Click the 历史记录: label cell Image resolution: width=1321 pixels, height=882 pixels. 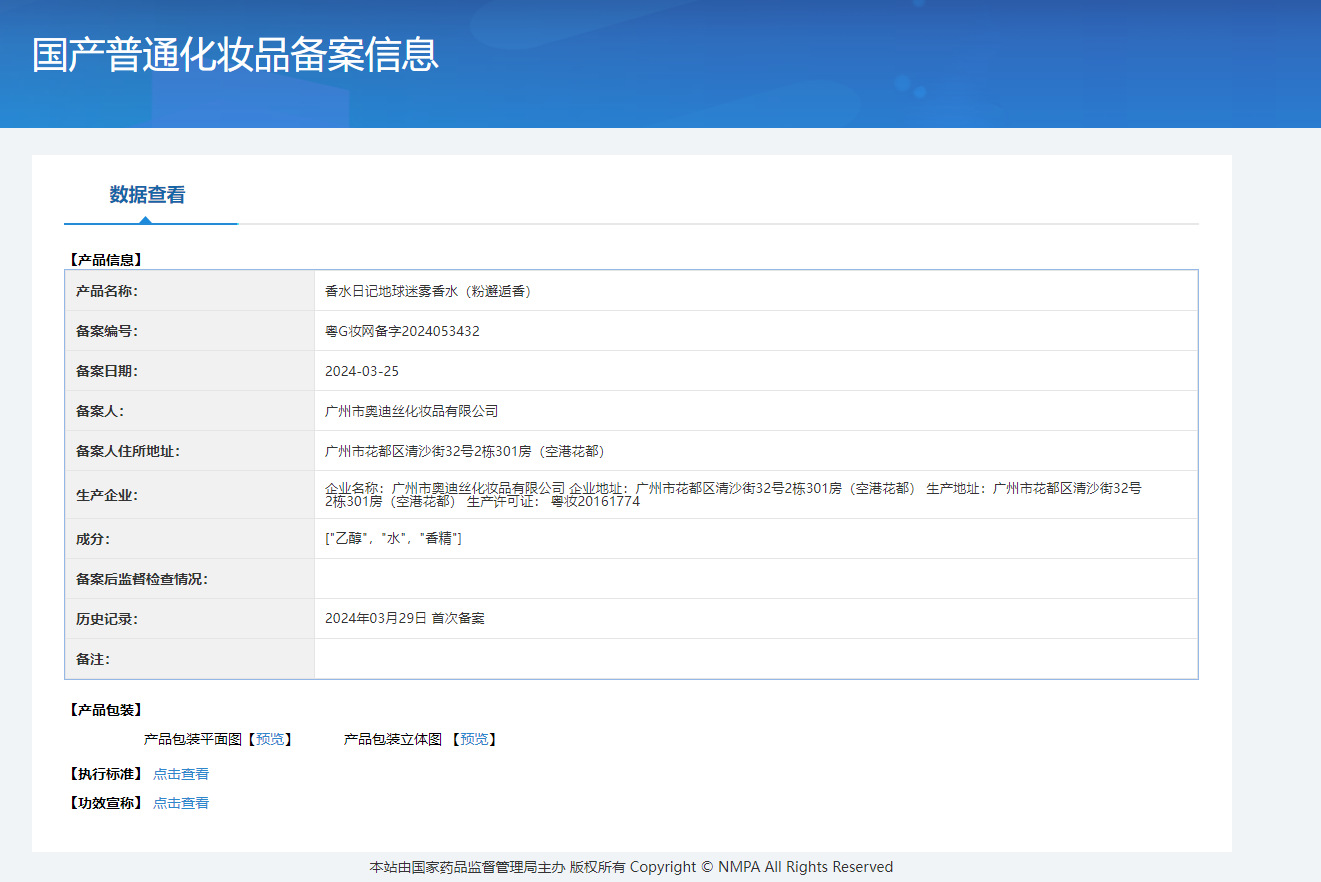(190, 619)
